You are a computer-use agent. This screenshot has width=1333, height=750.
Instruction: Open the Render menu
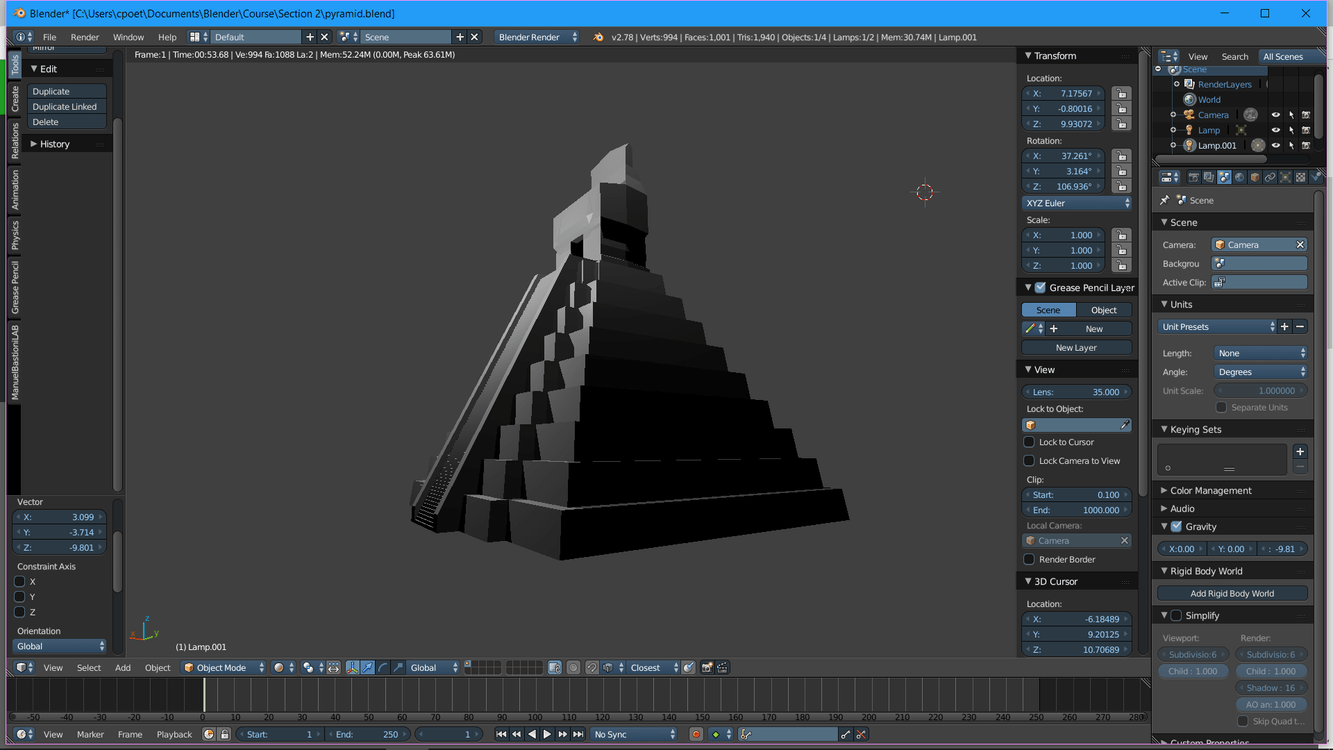pos(85,37)
